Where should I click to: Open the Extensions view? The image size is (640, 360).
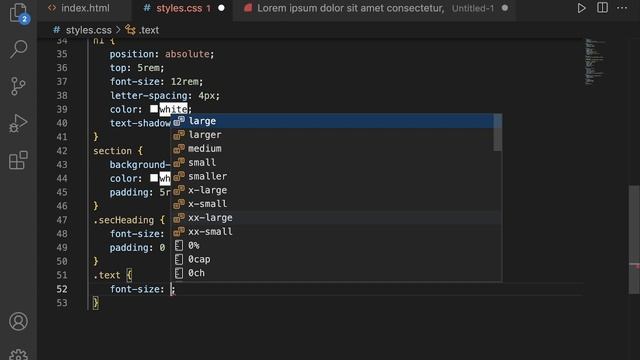(18, 160)
